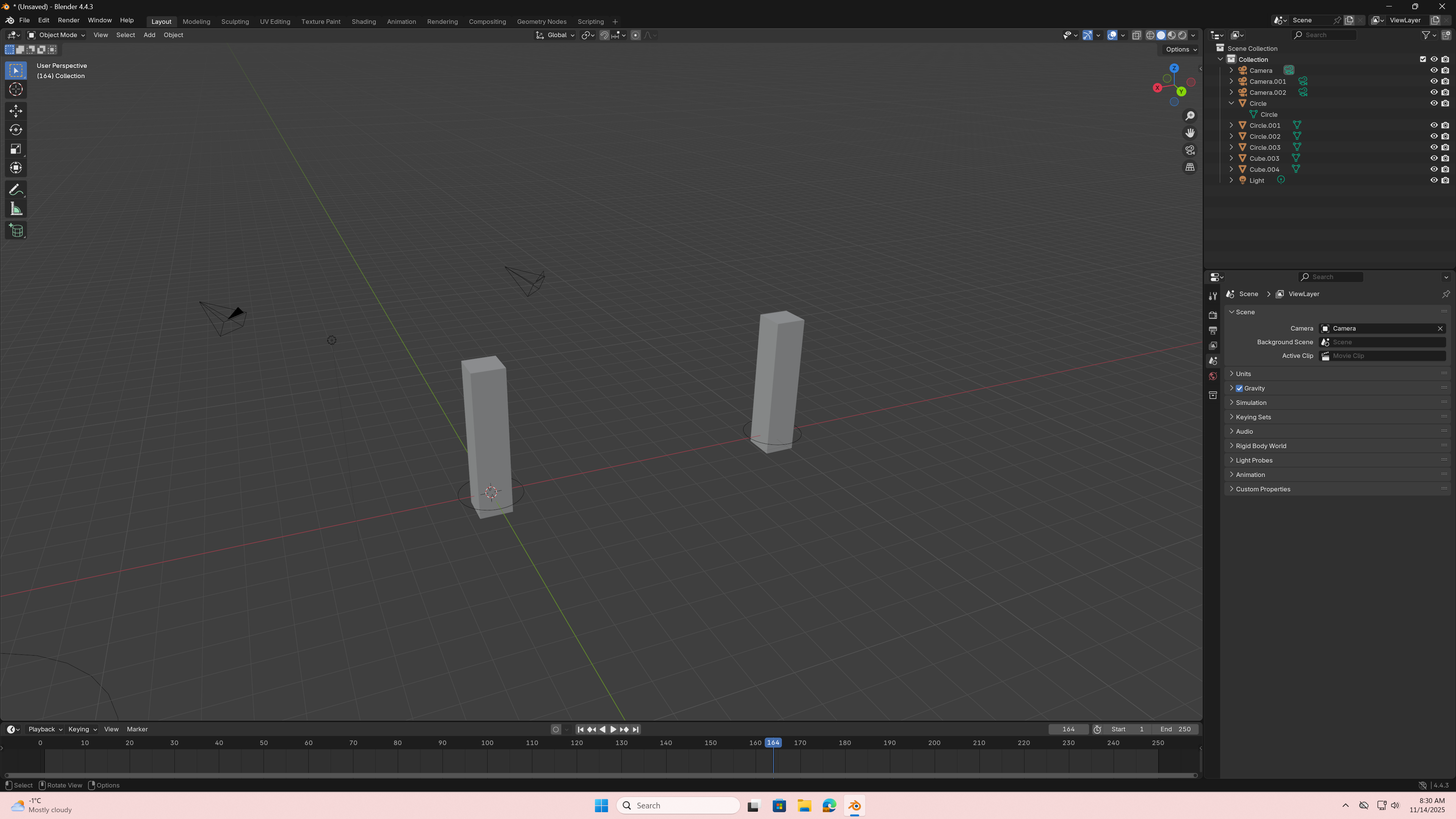
Task: Open the Object Mode dropdown
Action: tap(56, 35)
